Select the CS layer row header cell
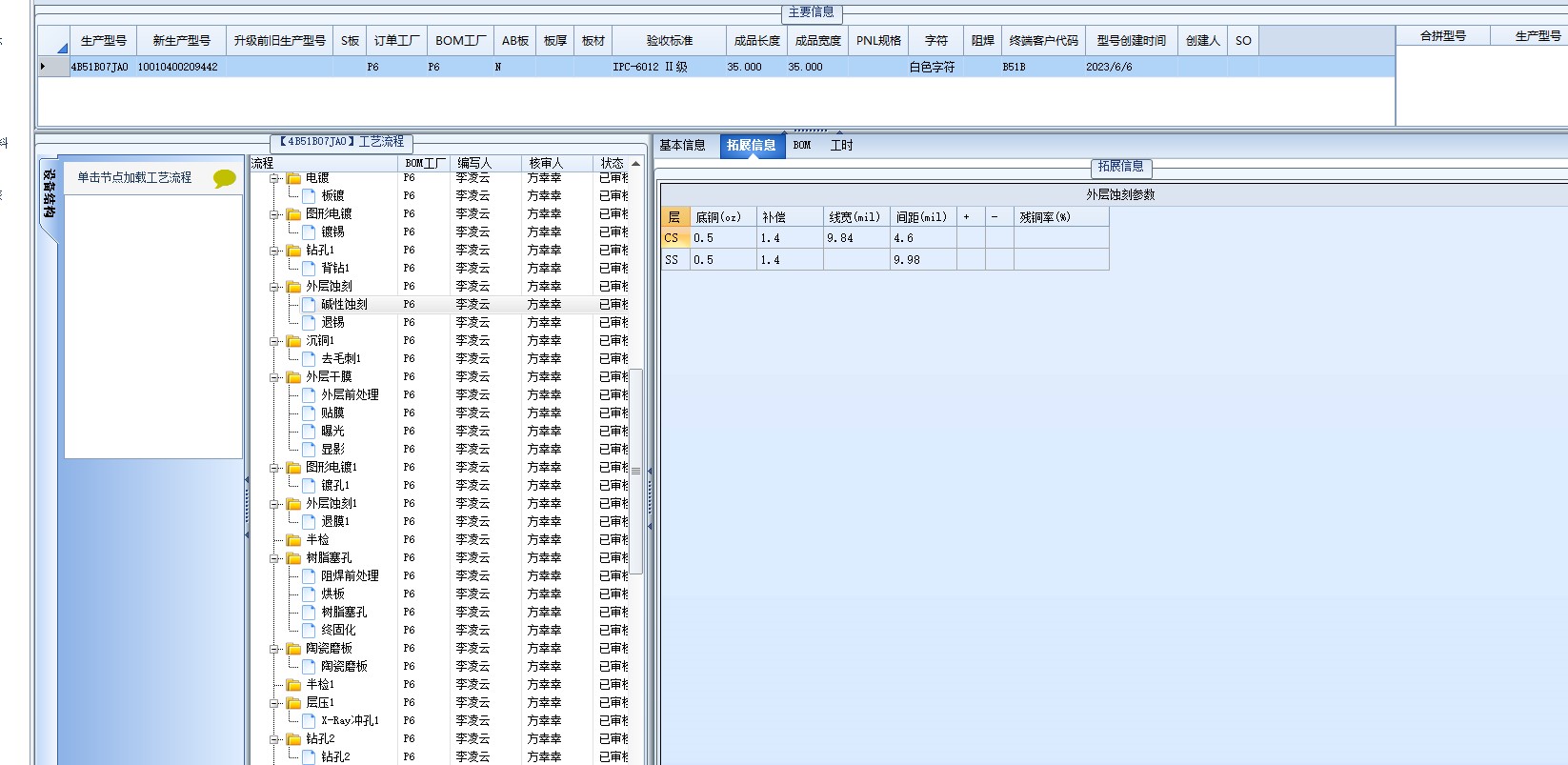1568x765 pixels. [675, 238]
